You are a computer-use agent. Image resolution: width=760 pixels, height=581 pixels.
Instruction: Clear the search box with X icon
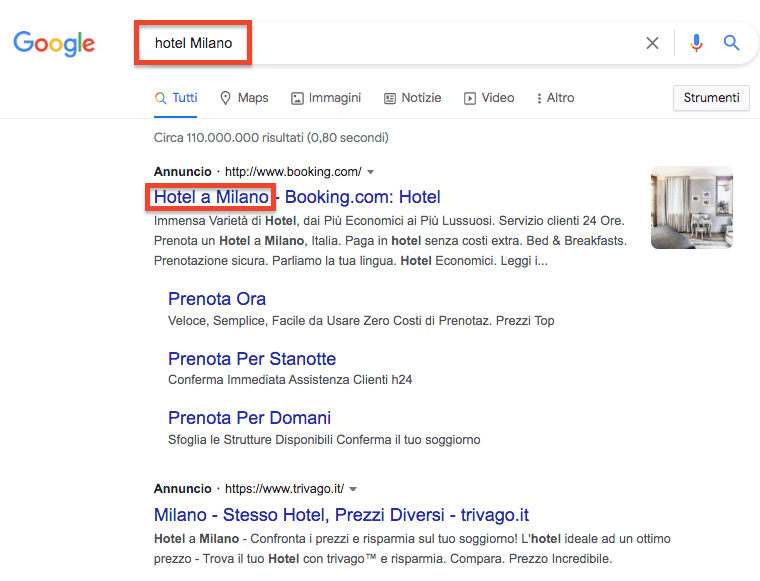[652, 43]
